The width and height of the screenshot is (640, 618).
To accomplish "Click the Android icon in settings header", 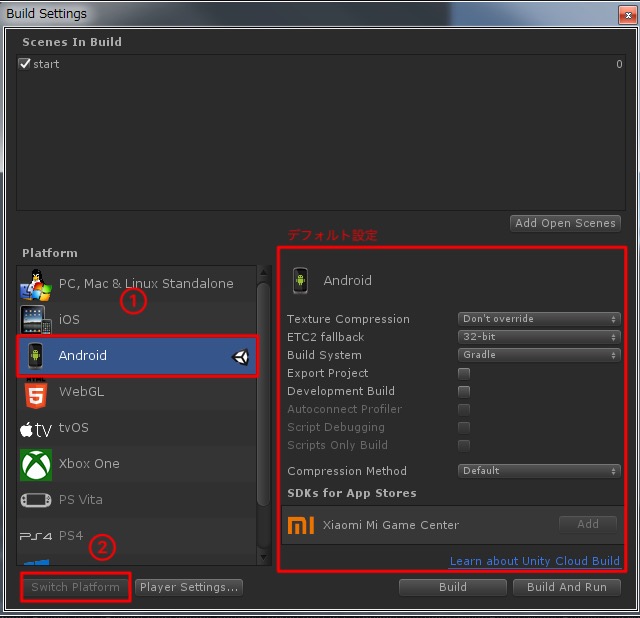I will click(x=300, y=280).
